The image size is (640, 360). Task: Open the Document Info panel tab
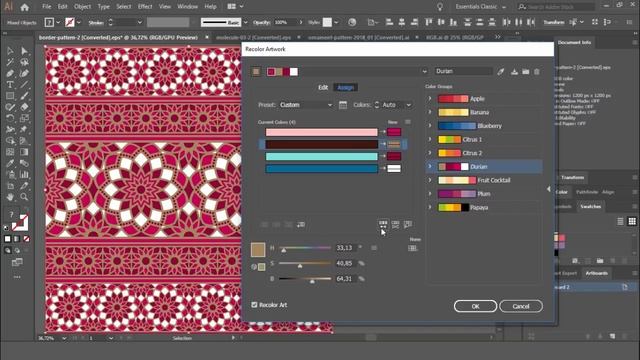[574, 42]
